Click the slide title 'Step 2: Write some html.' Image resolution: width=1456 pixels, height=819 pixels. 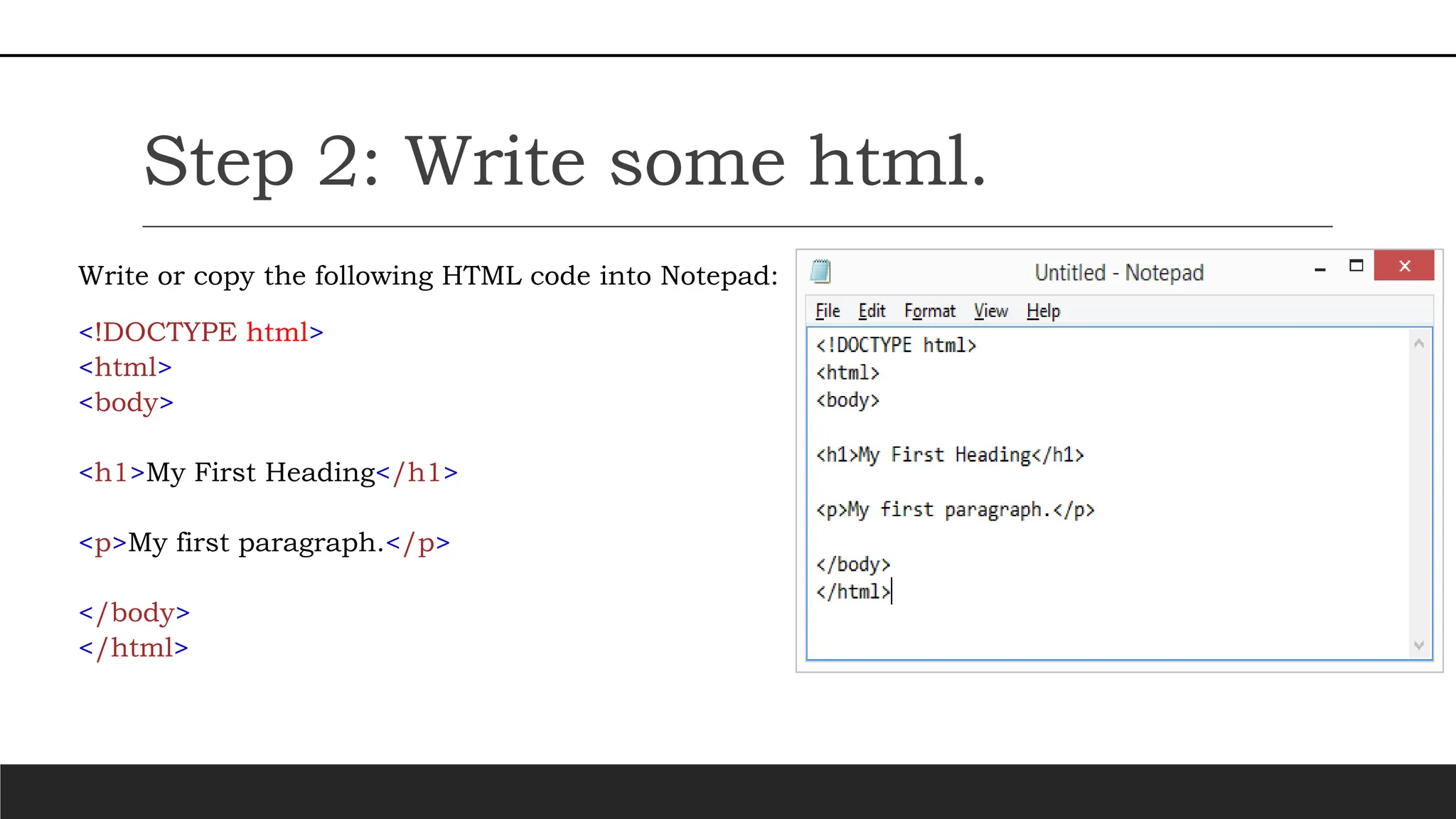pos(565,162)
